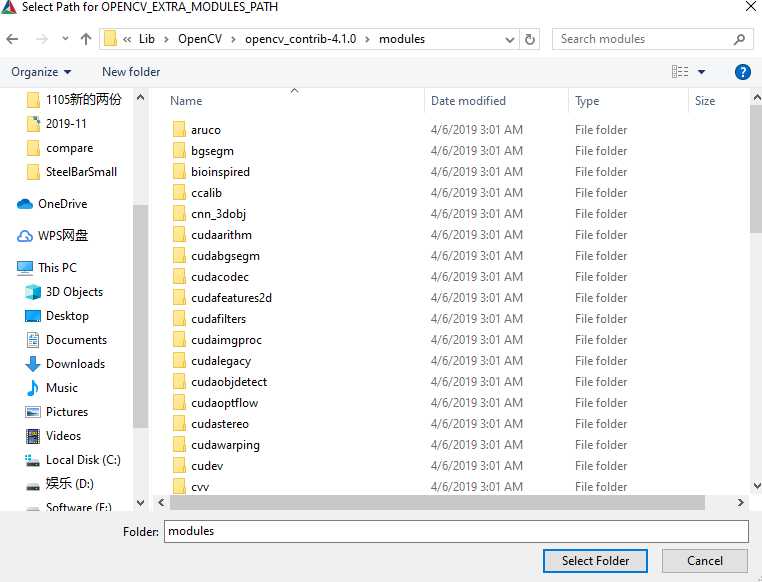Image resolution: width=762 pixels, height=582 pixels.
Task: Click the Up one level arrow
Action: (x=86, y=39)
